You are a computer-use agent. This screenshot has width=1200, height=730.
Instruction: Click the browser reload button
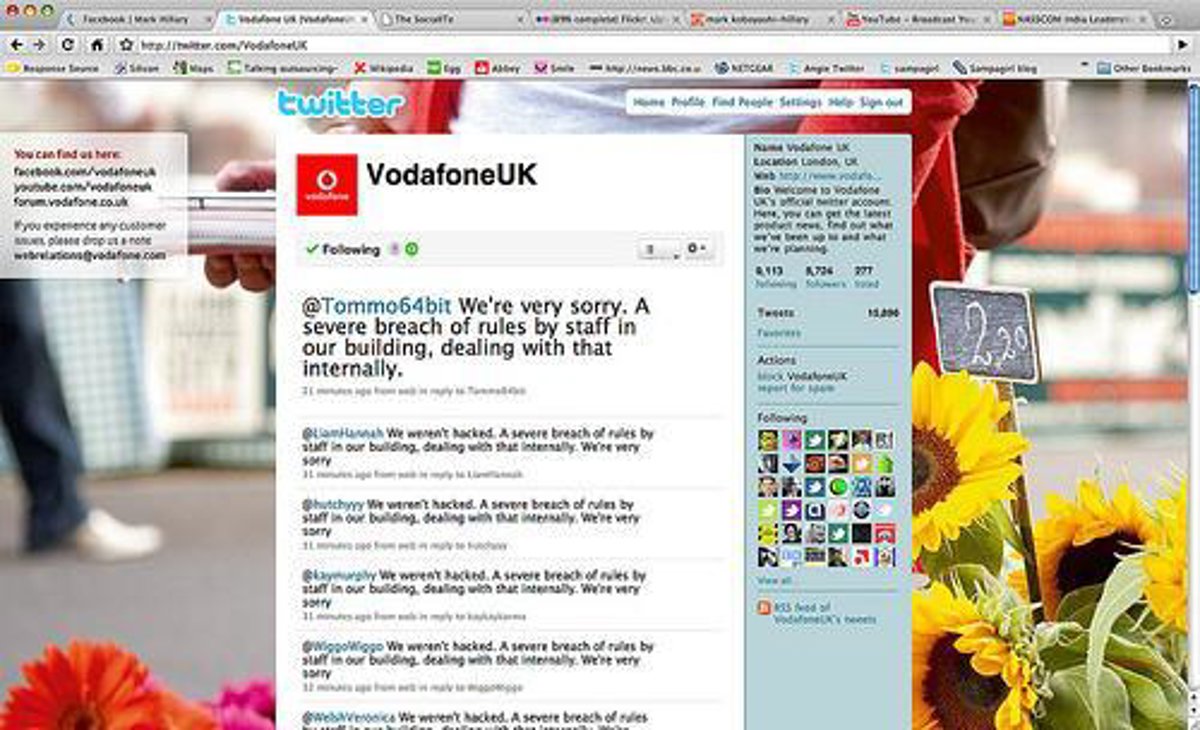coord(68,45)
